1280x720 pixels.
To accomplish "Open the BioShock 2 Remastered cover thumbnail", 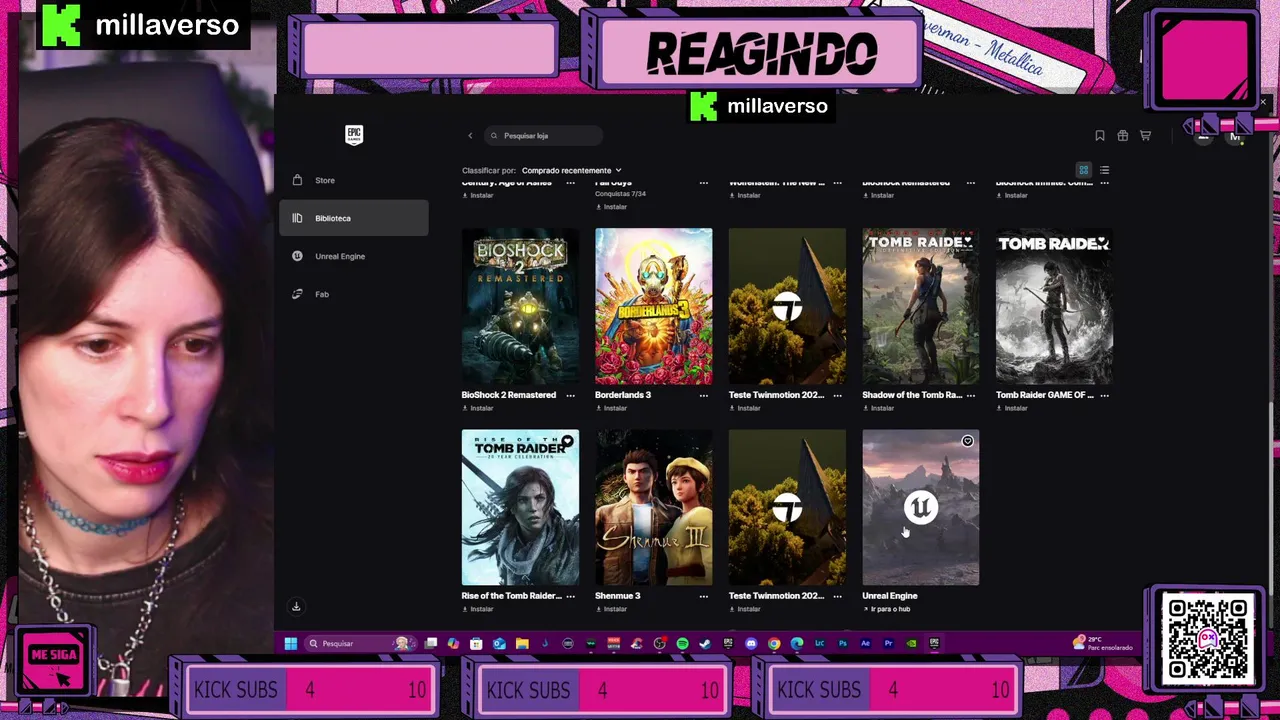I will coord(520,306).
